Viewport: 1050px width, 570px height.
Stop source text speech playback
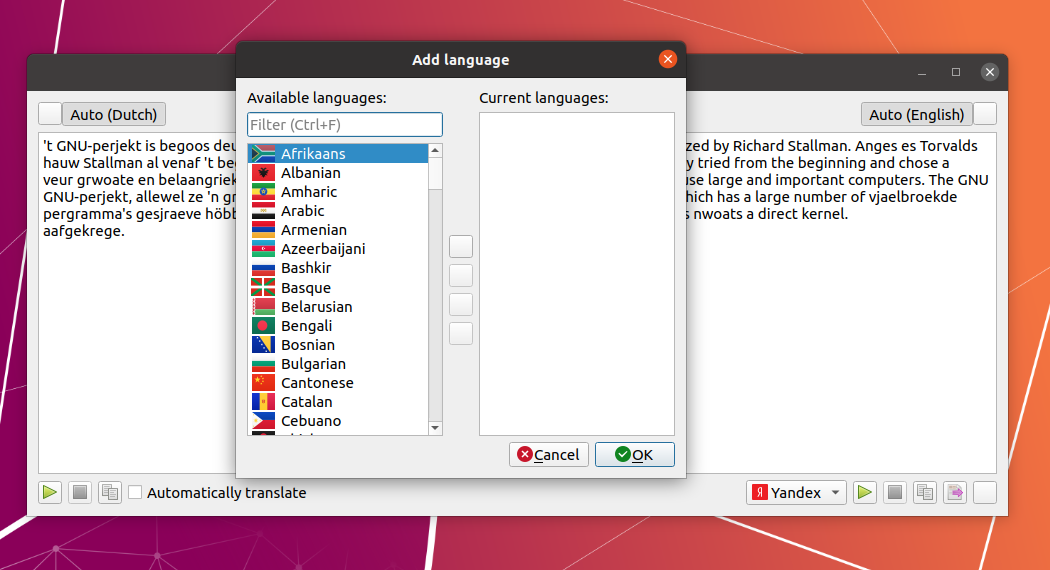(80, 492)
